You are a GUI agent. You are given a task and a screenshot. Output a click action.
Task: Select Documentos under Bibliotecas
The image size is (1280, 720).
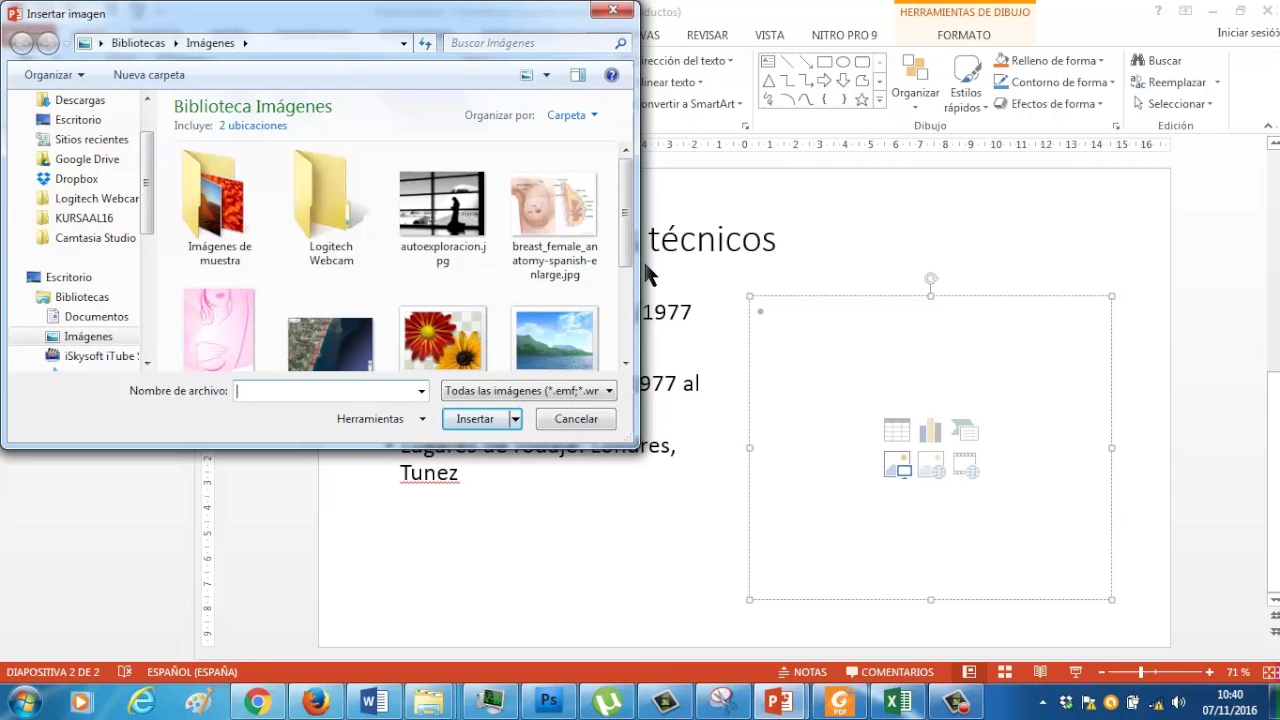tap(96, 317)
